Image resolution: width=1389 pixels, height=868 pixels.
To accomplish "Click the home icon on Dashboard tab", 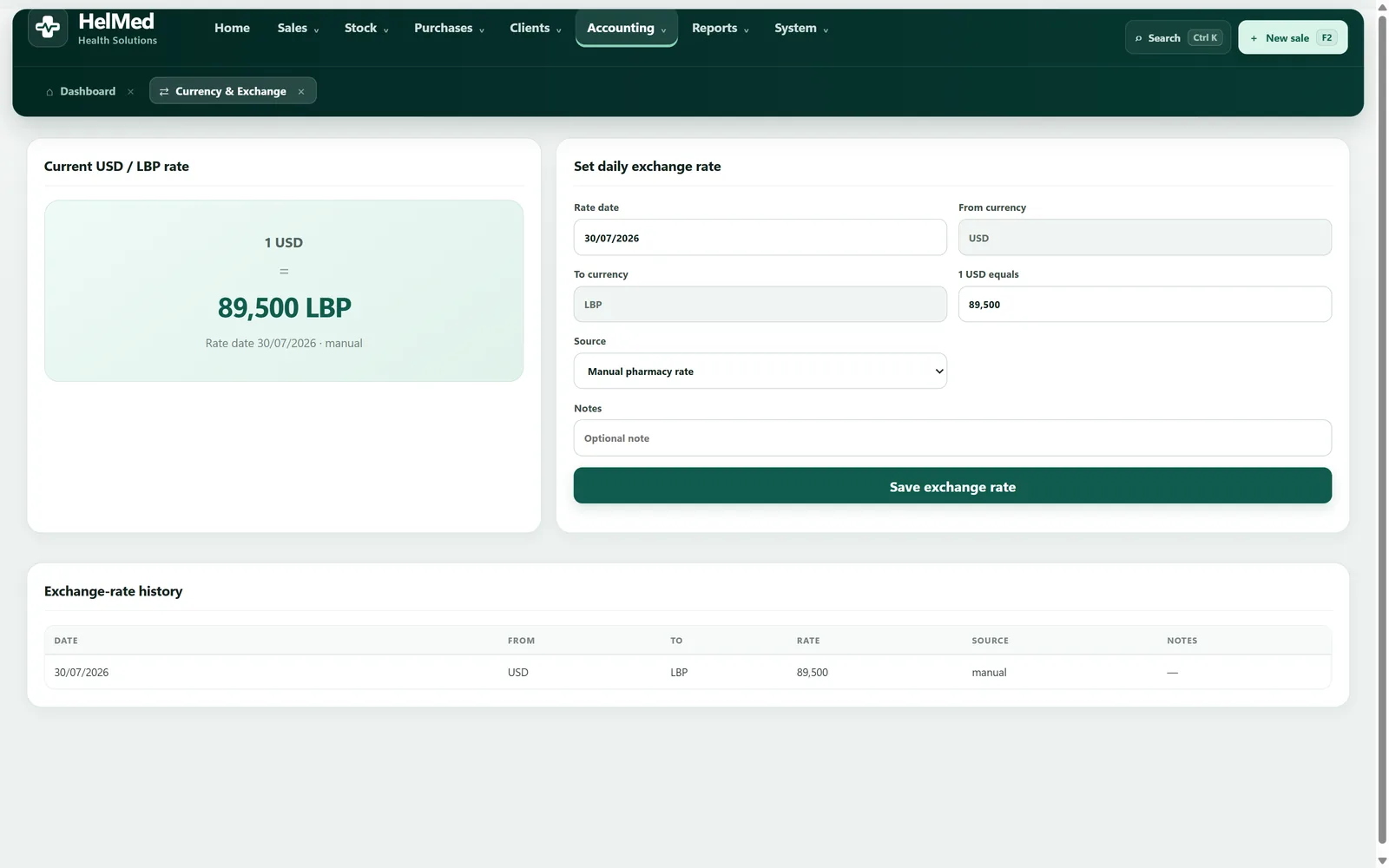I will (49, 91).
